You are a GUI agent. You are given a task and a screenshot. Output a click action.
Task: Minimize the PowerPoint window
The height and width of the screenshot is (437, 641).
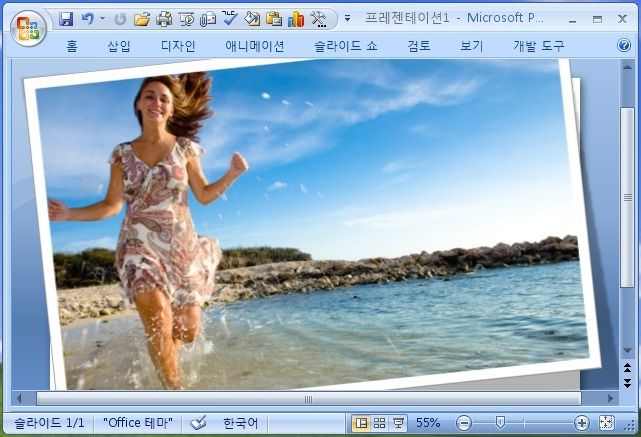coord(573,20)
